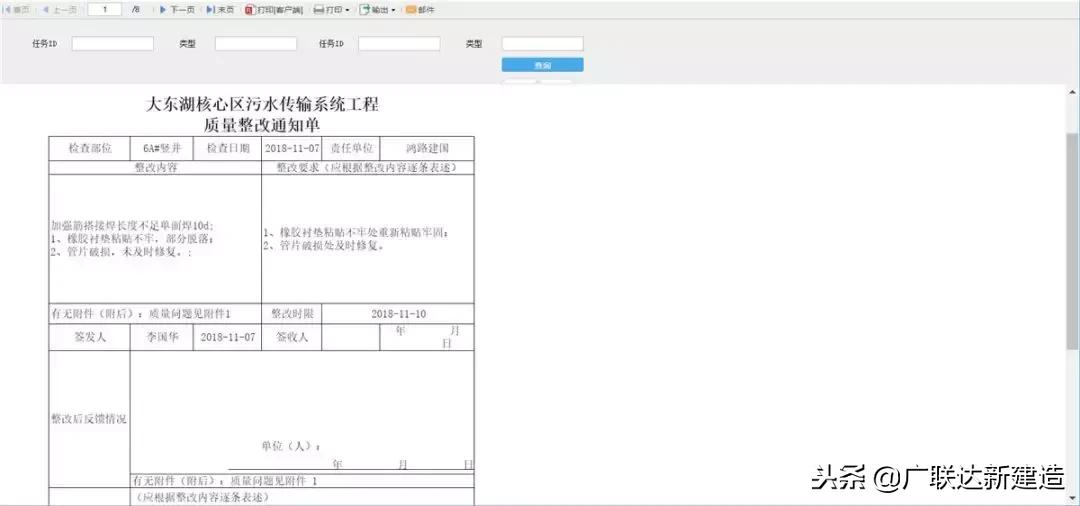Click the vertical scrollbar up arrow

click(1072, 92)
